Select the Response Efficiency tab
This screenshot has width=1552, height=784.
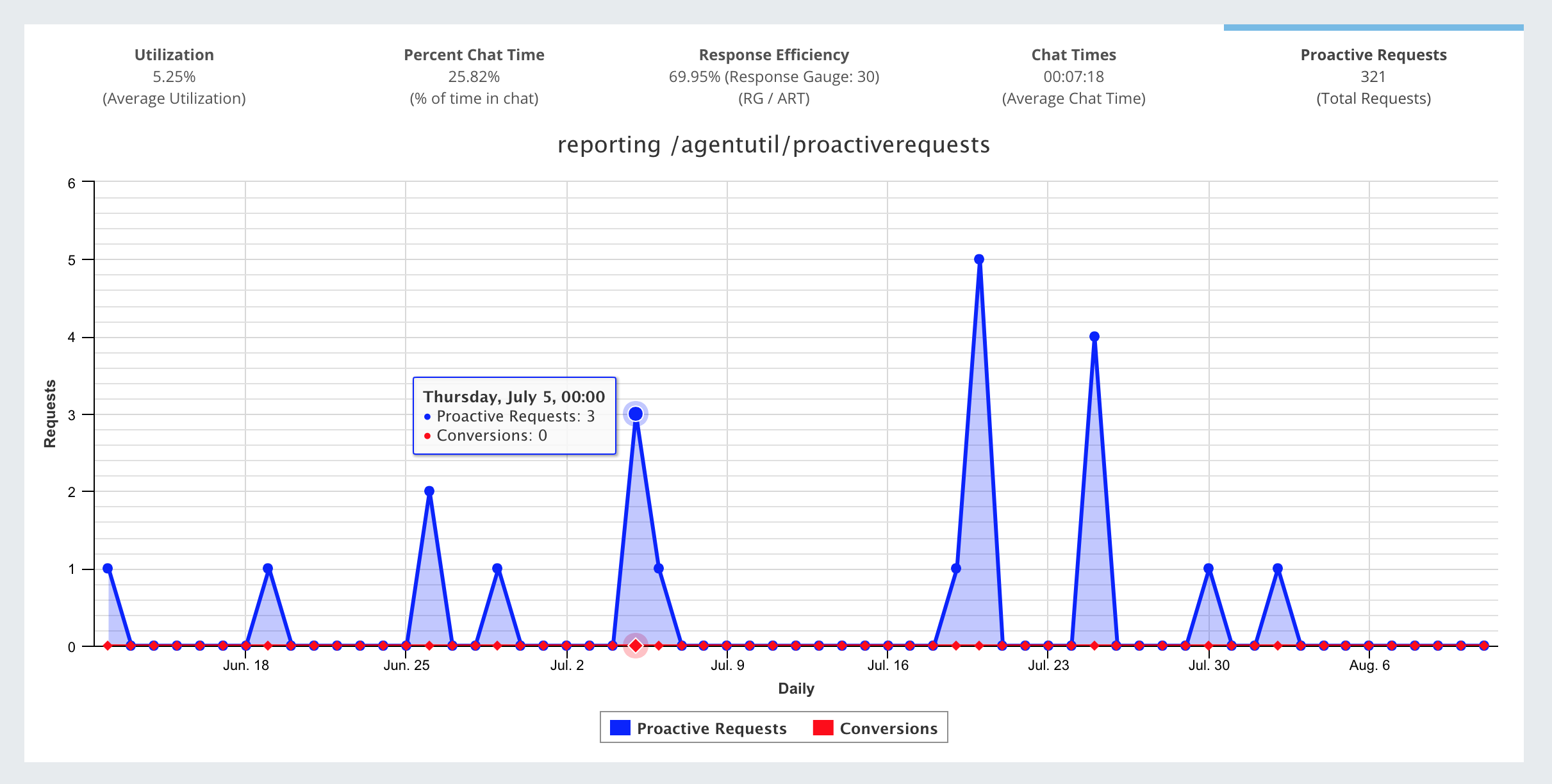773,76
